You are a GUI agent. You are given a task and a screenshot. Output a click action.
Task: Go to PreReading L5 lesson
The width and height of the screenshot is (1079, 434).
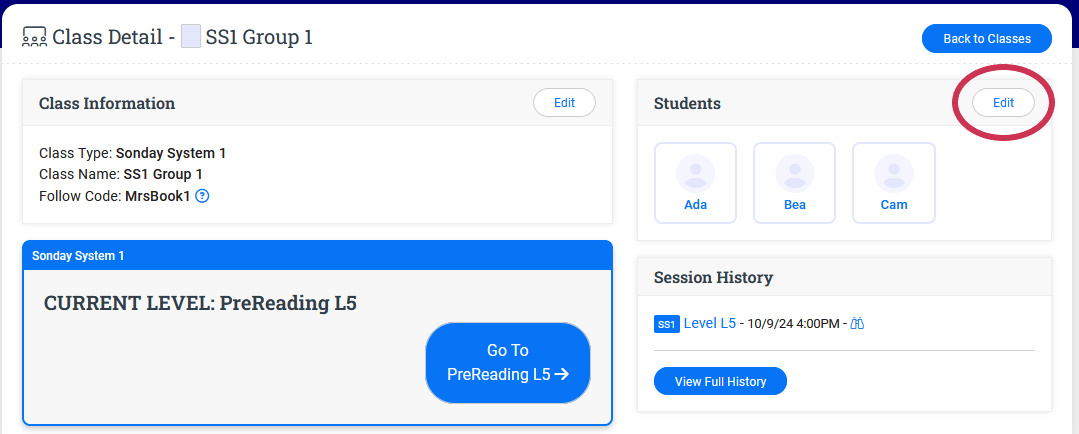[x=508, y=362]
